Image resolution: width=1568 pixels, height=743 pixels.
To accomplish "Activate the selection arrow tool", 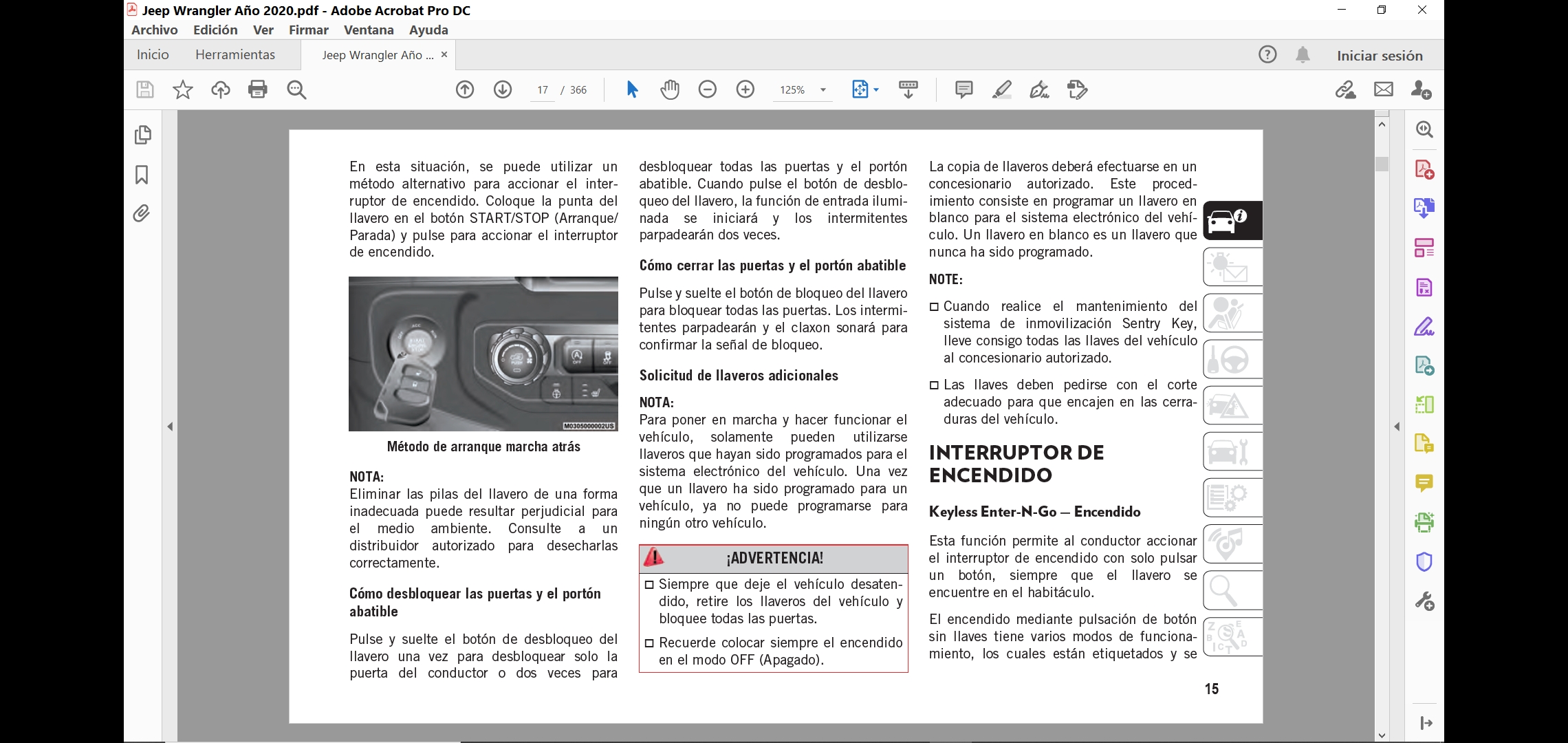I will coord(632,89).
